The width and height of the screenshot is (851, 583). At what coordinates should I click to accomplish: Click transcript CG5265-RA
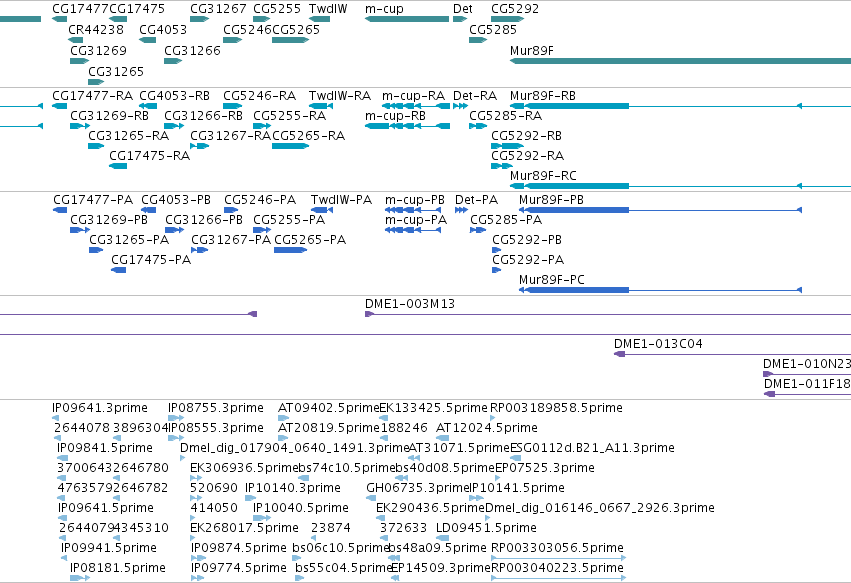pos(308,135)
